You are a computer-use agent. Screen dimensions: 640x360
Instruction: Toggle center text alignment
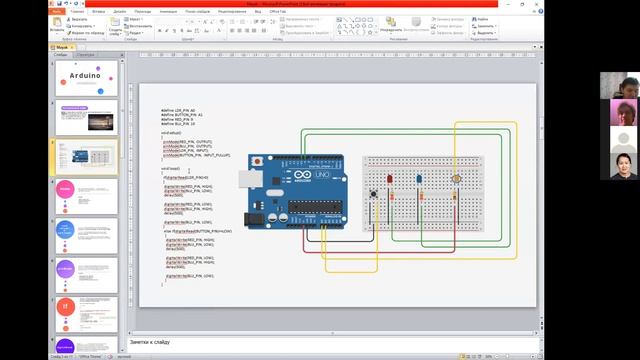coord(240,30)
